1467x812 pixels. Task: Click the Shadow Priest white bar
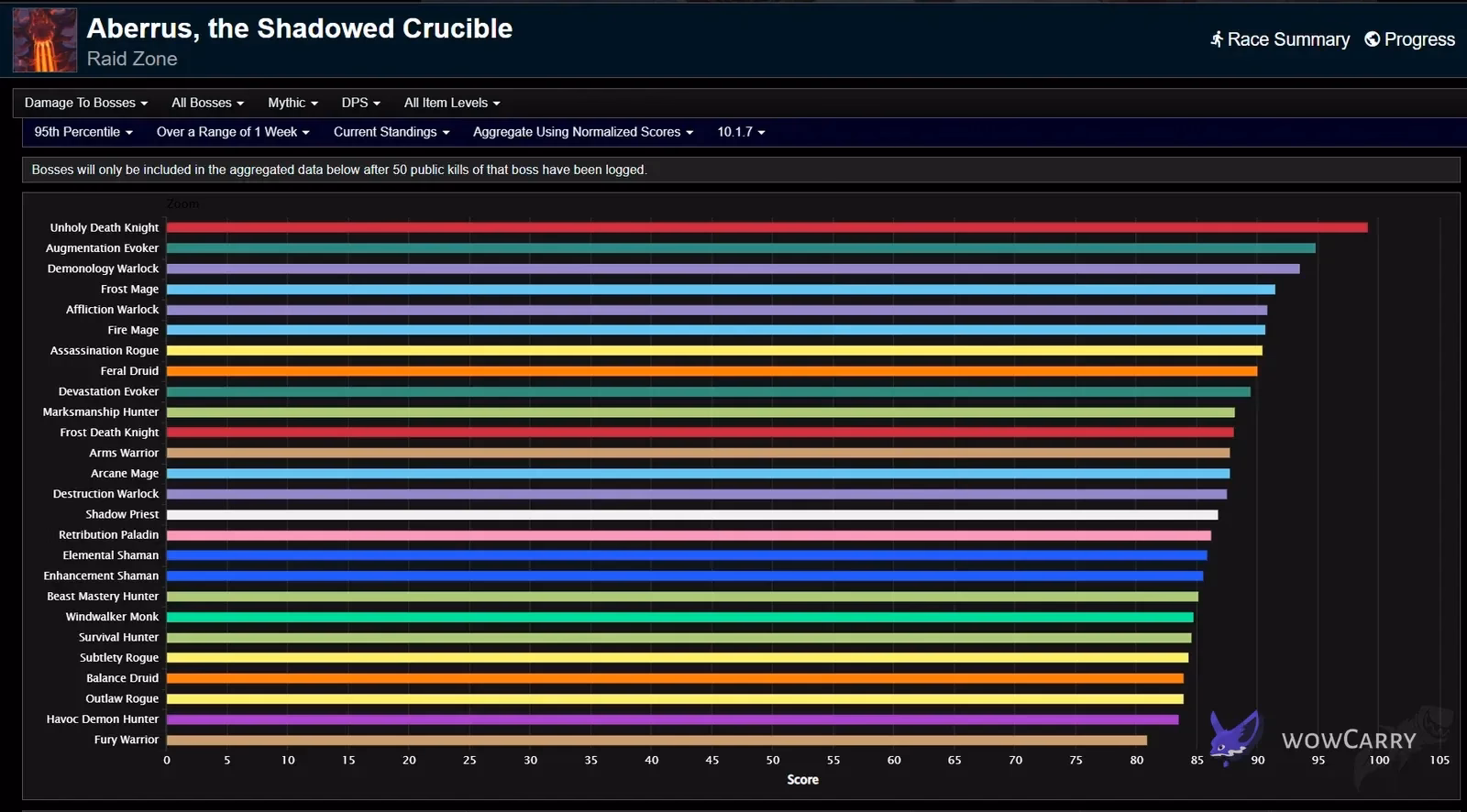click(x=692, y=515)
